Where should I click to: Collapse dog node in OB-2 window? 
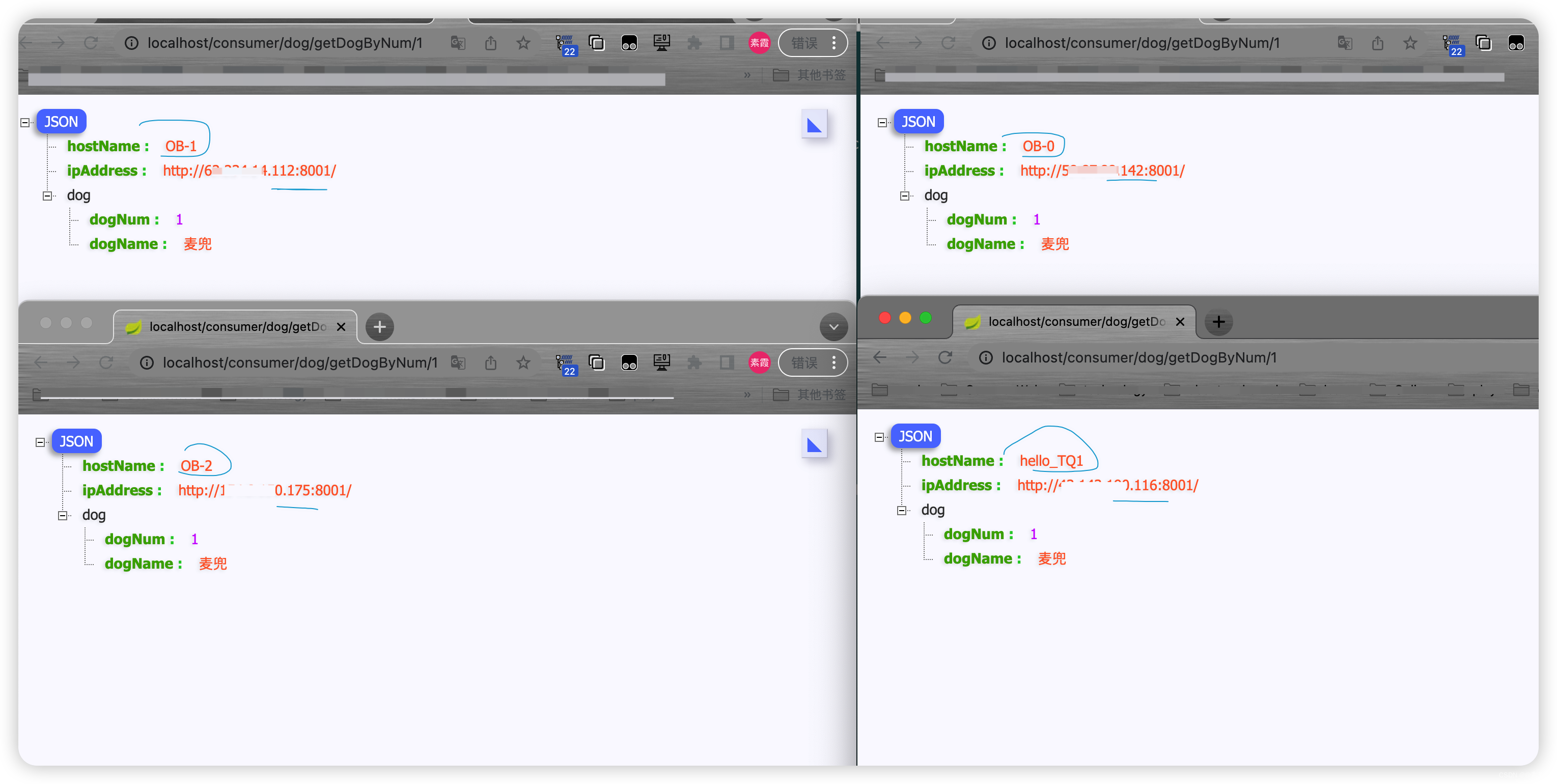coord(62,516)
